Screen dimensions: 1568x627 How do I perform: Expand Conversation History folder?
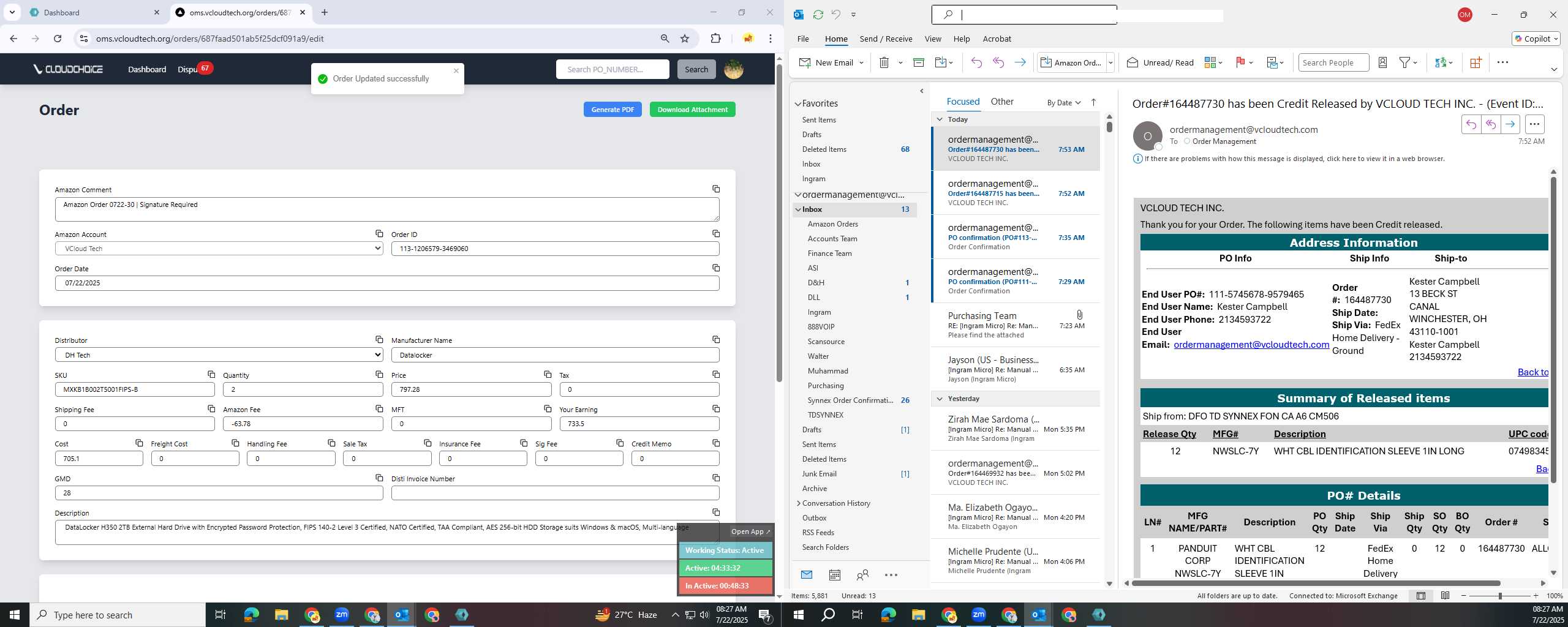click(x=798, y=503)
